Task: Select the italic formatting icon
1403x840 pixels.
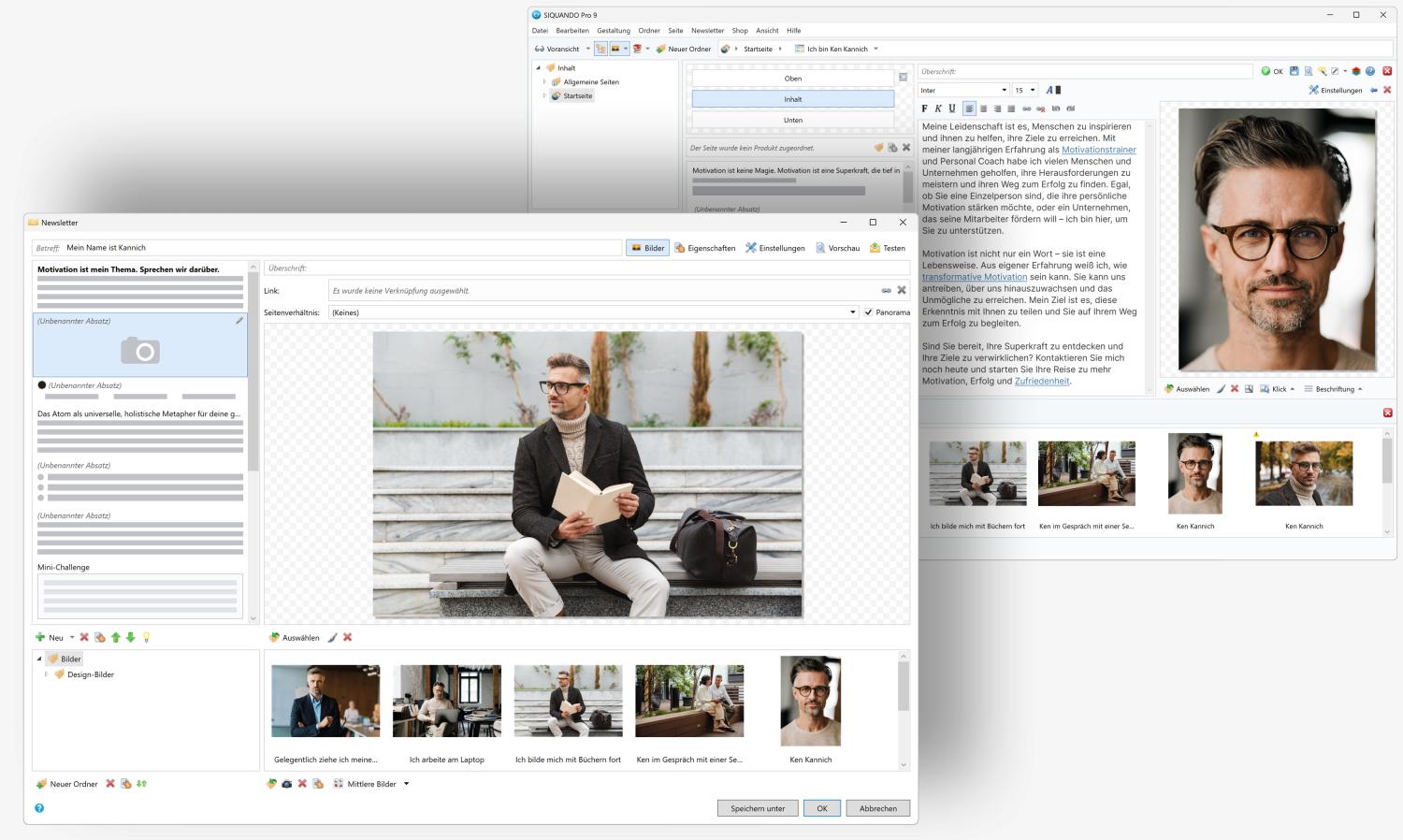Action: pyautogui.click(x=938, y=108)
